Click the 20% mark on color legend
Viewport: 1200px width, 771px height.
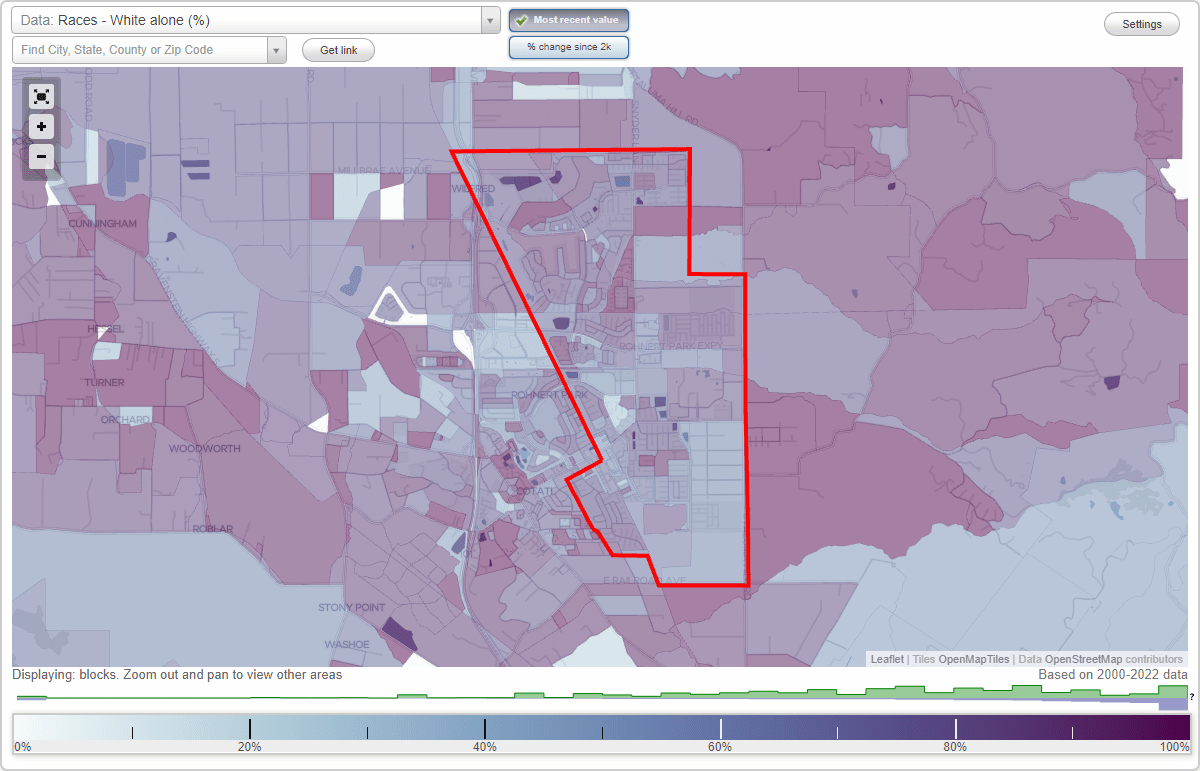(x=249, y=746)
